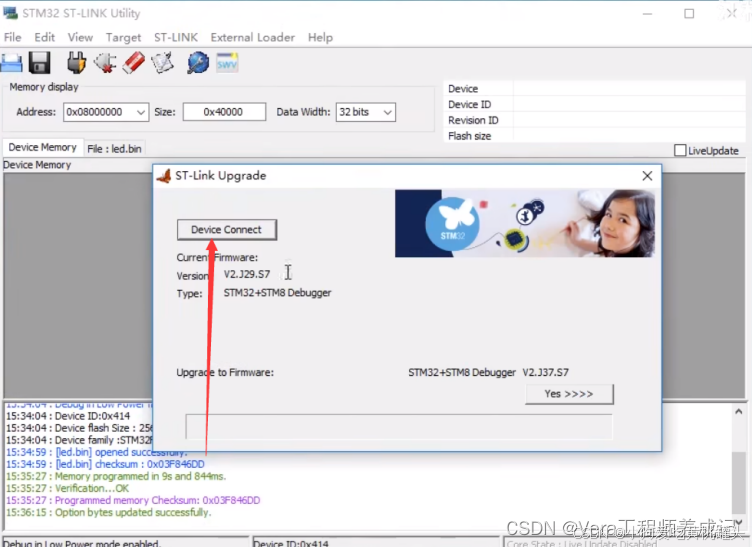
Task: Click log line Verification...OK
Action: 68,489
